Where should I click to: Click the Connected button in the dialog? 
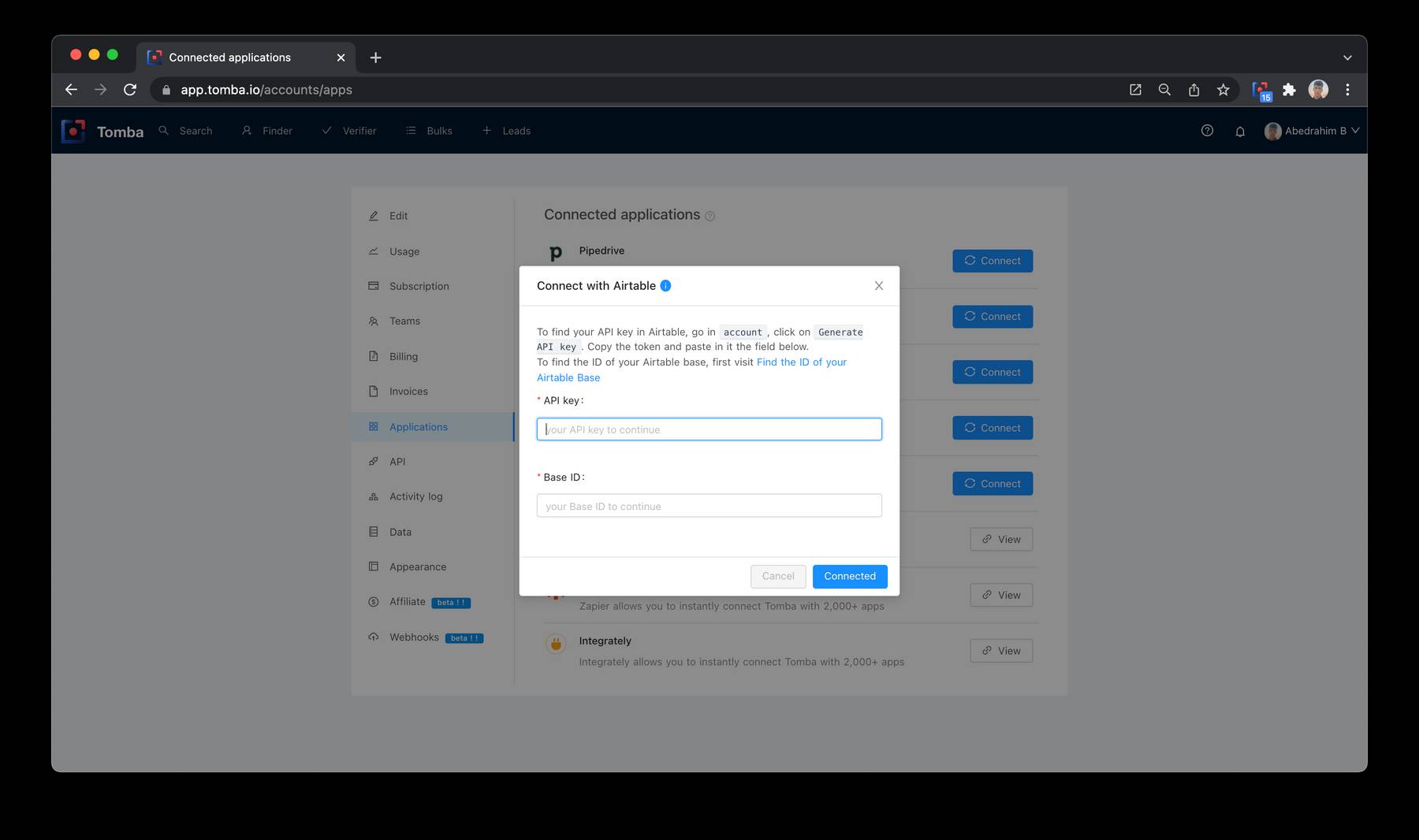(850, 576)
